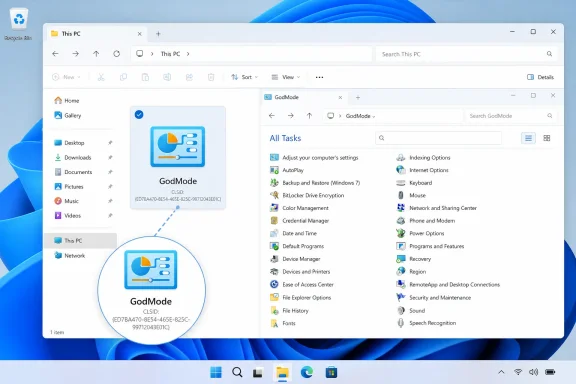The height and width of the screenshot is (384, 576).
Task: Click the chevron before This PC in address bar
Action: click(x=152, y=54)
